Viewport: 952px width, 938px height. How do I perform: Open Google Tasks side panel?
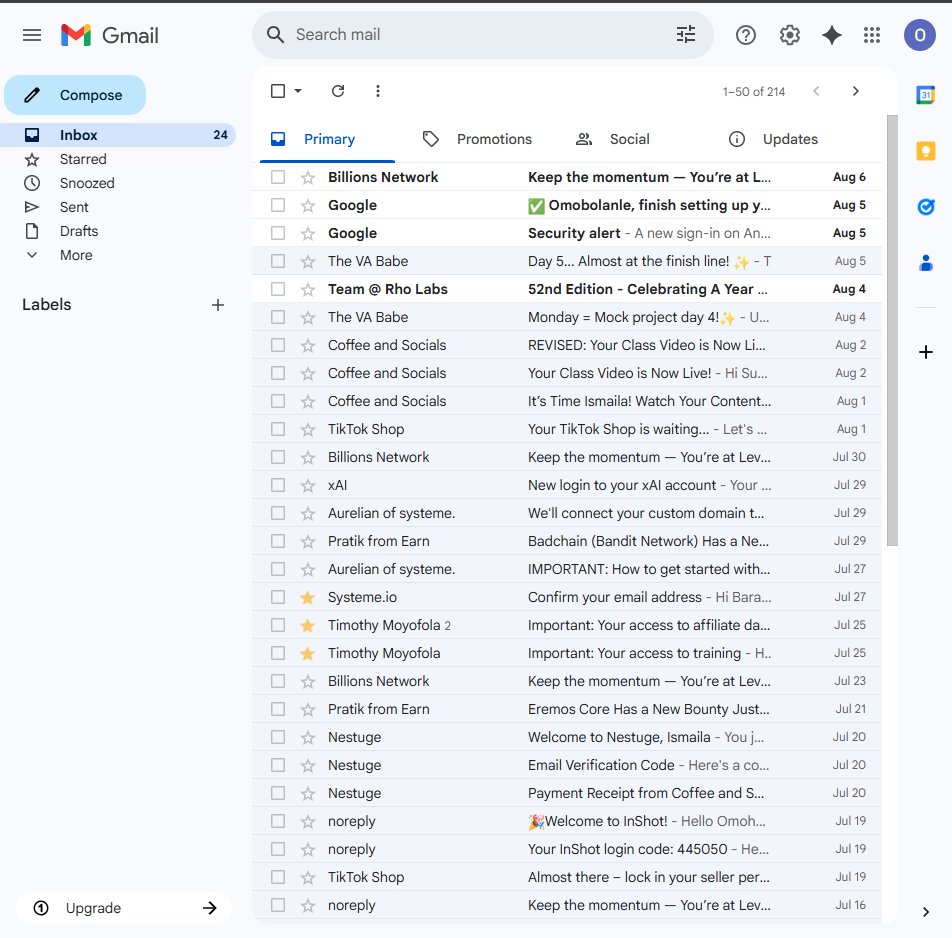pos(926,207)
